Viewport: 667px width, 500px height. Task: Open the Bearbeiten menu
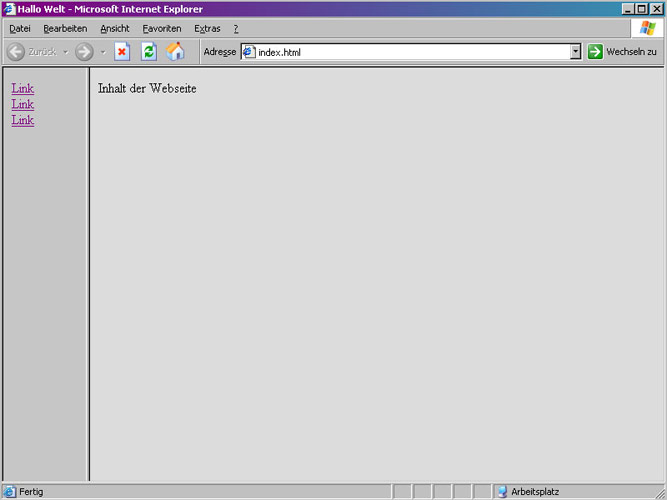point(65,29)
